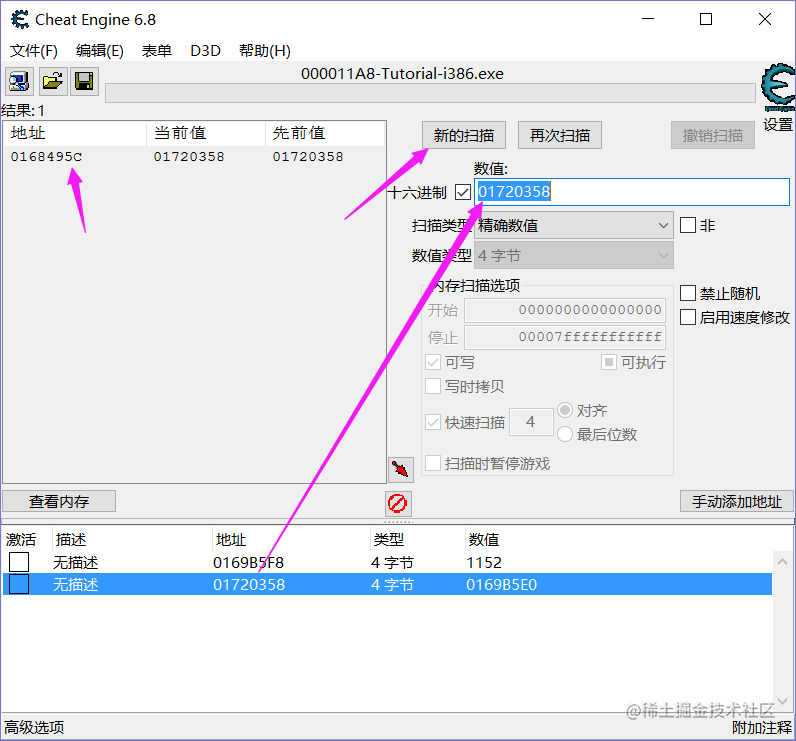This screenshot has width=796, height=741.
Task: Open the D3D menu
Action: [205, 51]
